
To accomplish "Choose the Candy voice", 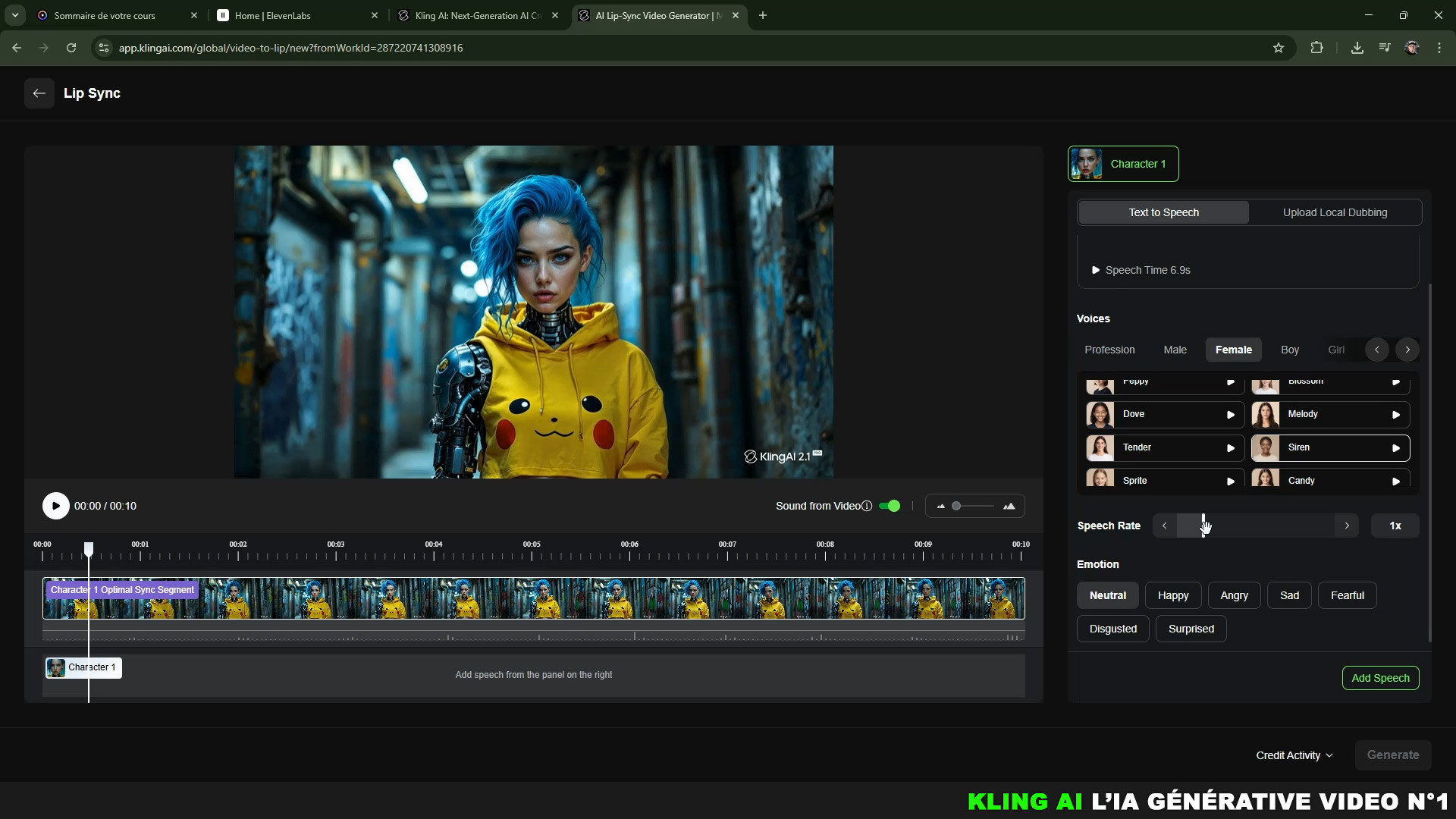I will coord(1330,478).
